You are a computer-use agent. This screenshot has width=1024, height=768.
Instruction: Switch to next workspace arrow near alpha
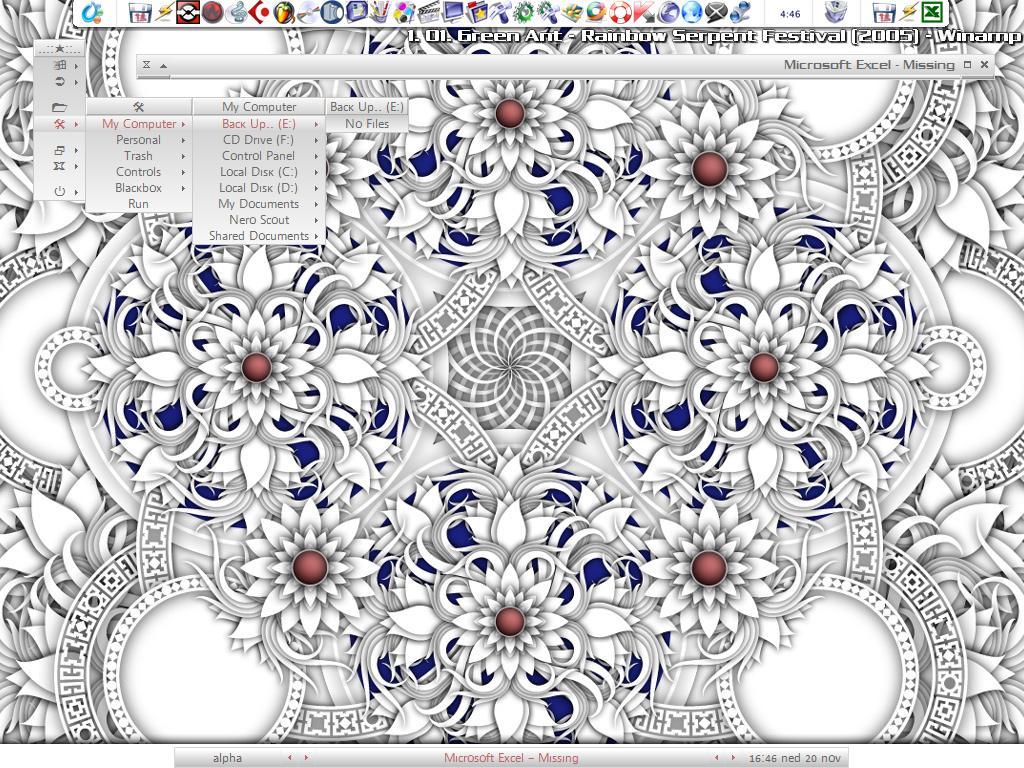[306, 758]
